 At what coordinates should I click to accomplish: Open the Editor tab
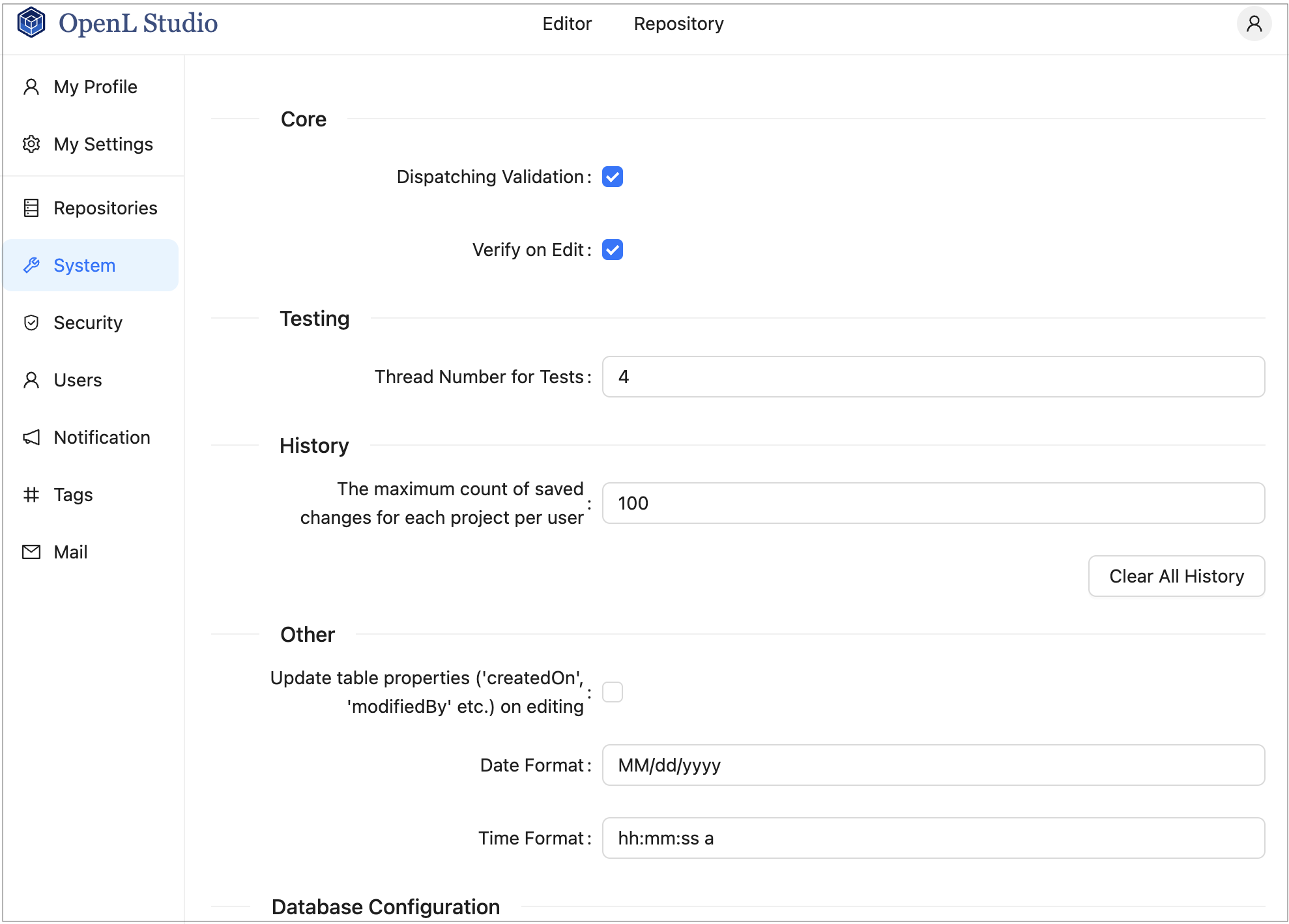pyautogui.click(x=566, y=24)
